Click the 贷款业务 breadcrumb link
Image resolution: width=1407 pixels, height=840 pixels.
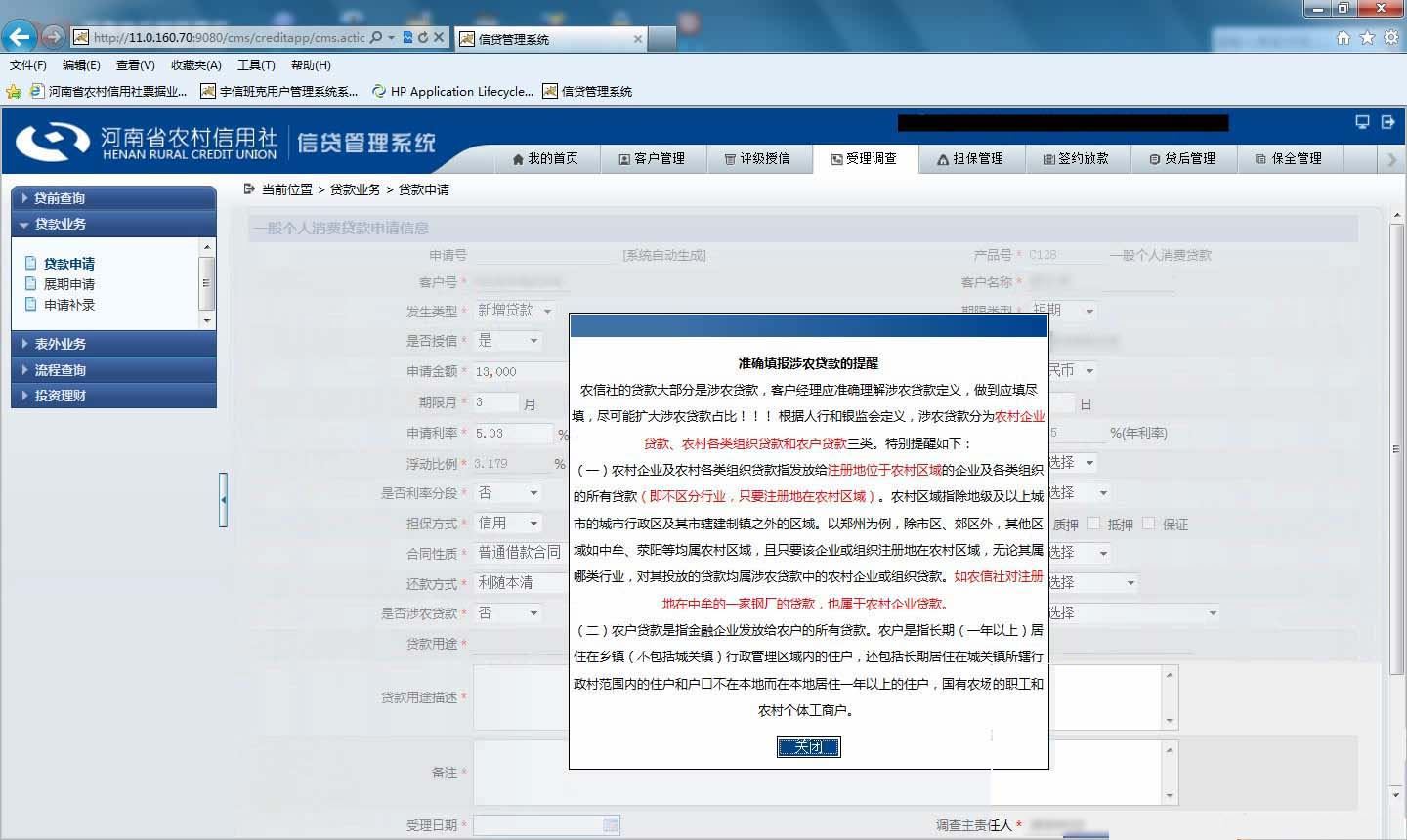356,189
